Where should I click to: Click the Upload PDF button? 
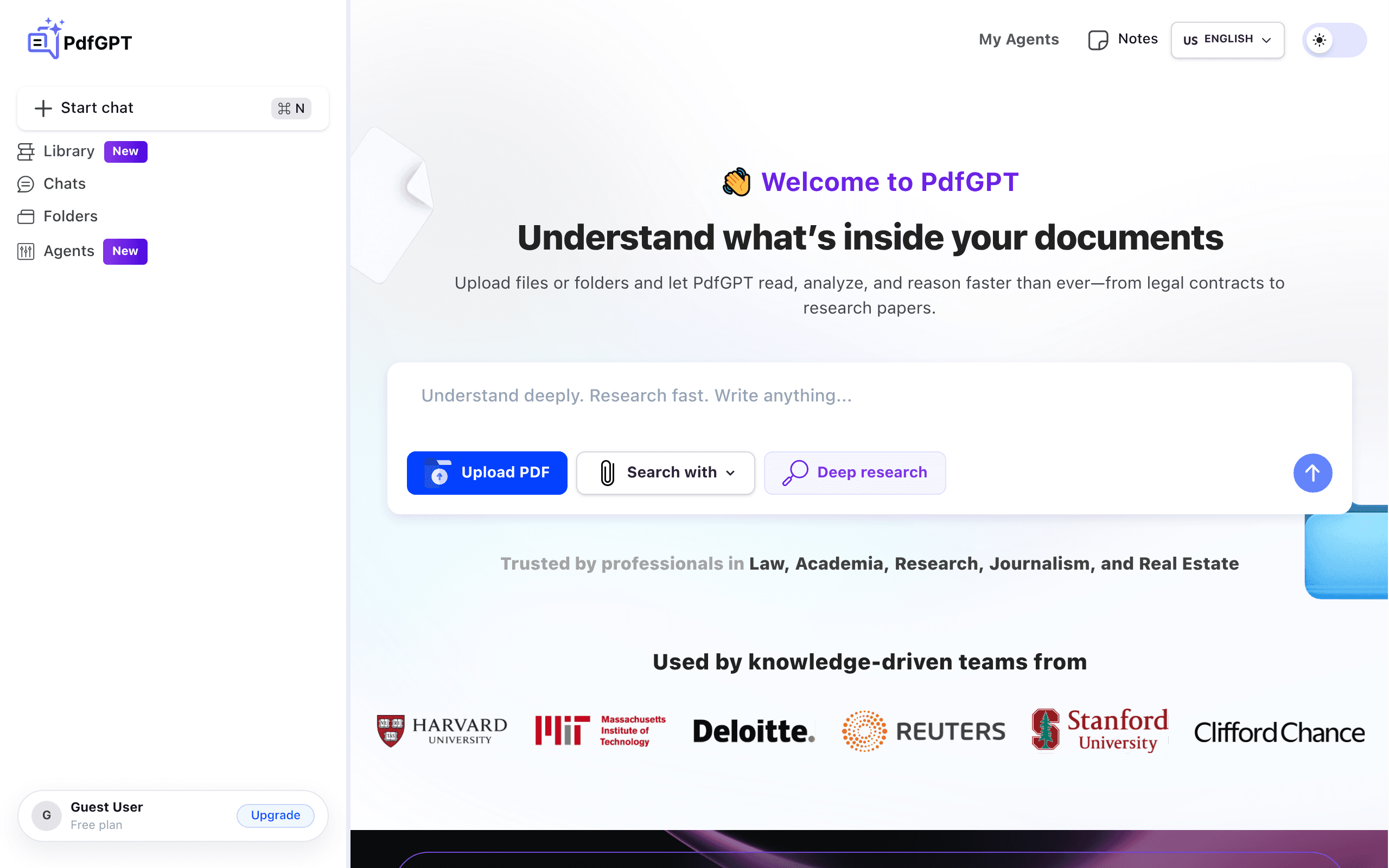[487, 473]
